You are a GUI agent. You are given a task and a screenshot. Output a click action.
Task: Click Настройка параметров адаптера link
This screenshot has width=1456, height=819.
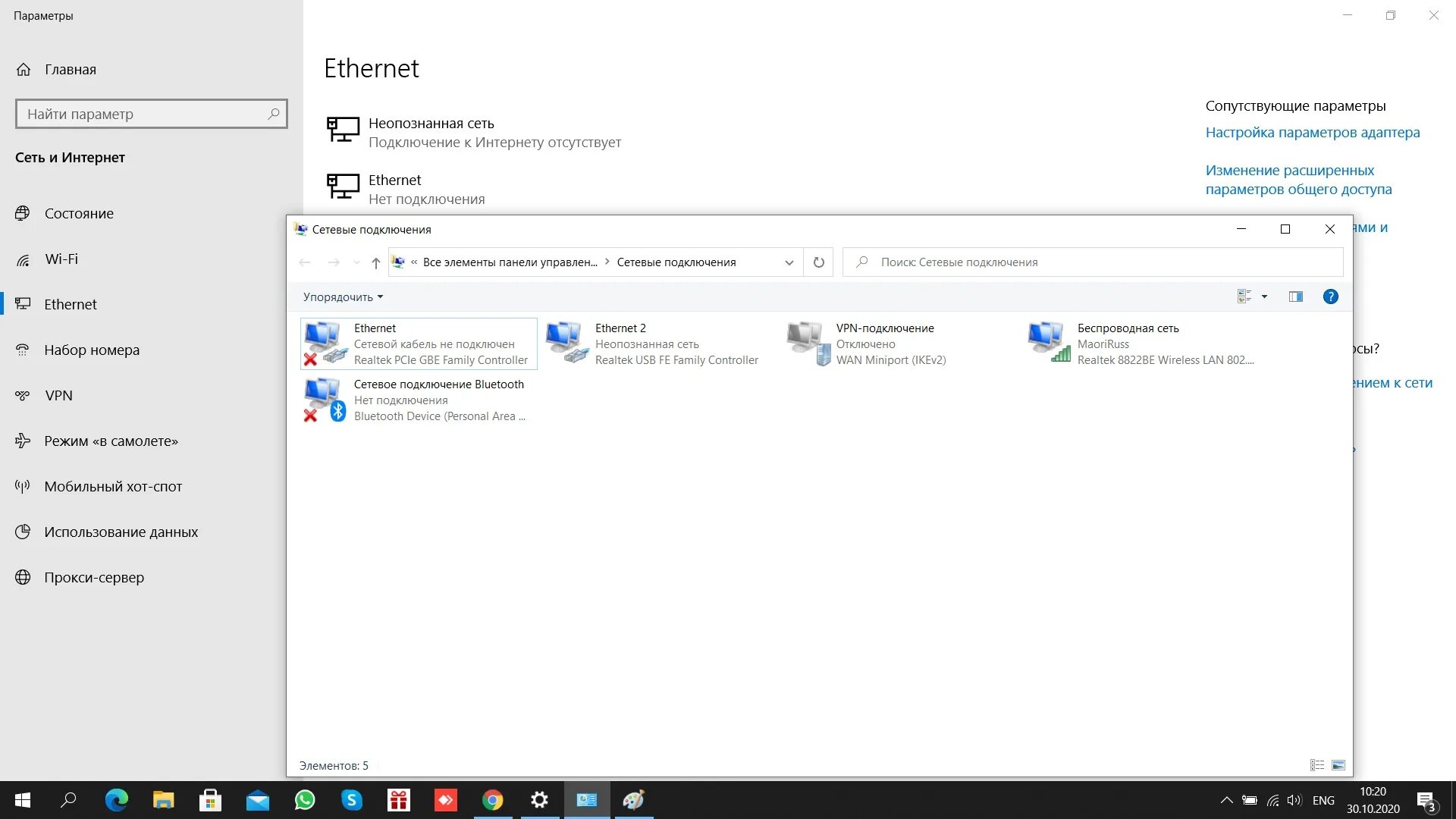point(1313,132)
